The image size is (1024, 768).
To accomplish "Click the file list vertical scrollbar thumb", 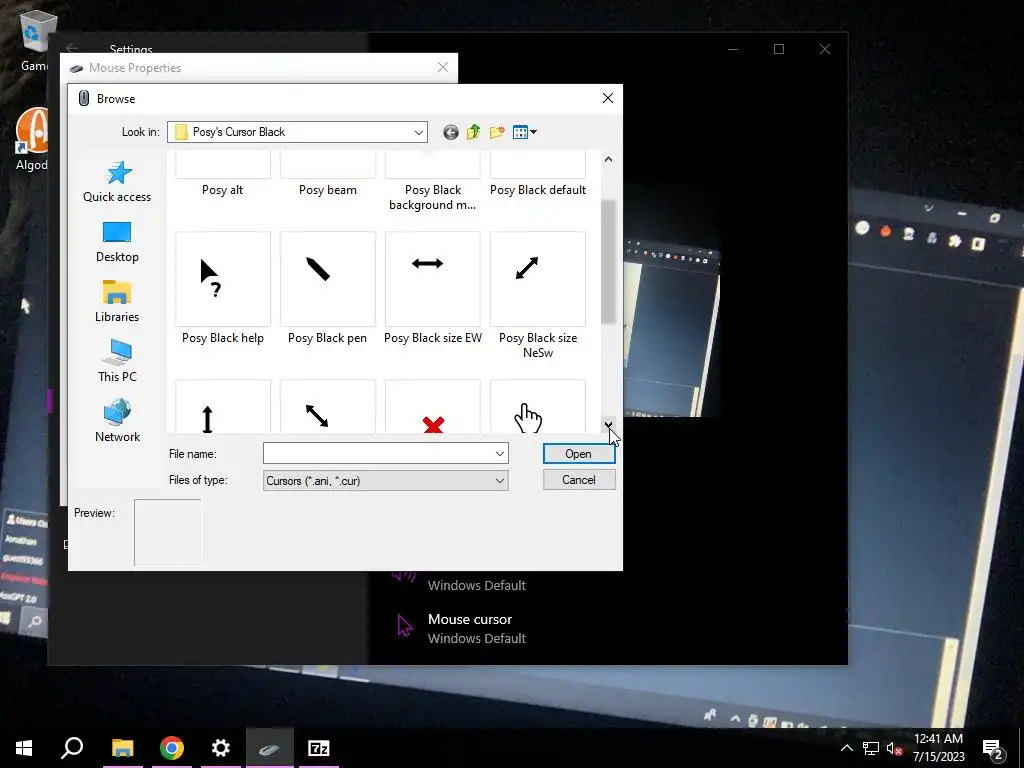I will pos(608,261).
